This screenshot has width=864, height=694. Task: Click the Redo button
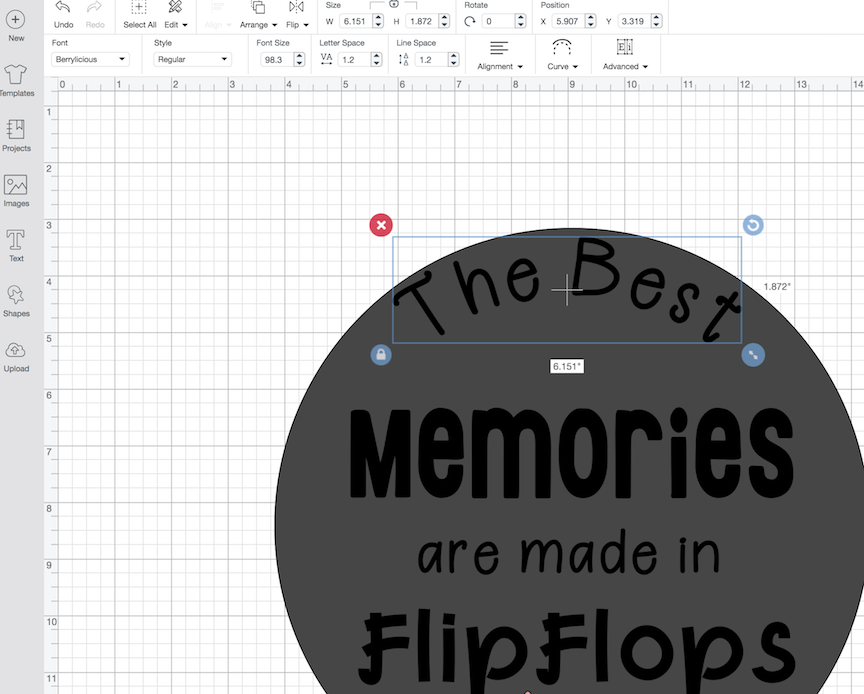95,15
